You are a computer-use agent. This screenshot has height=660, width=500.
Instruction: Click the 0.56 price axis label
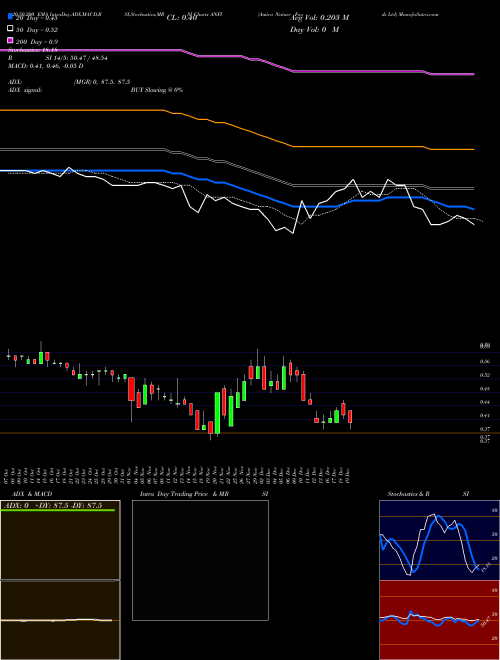[484, 361]
